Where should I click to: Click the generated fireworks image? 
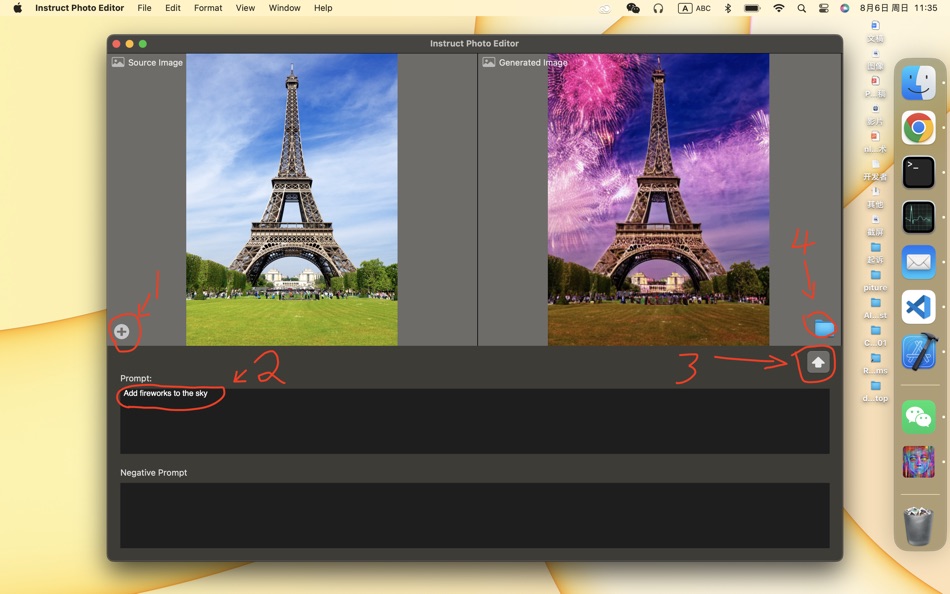tap(658, 199)
